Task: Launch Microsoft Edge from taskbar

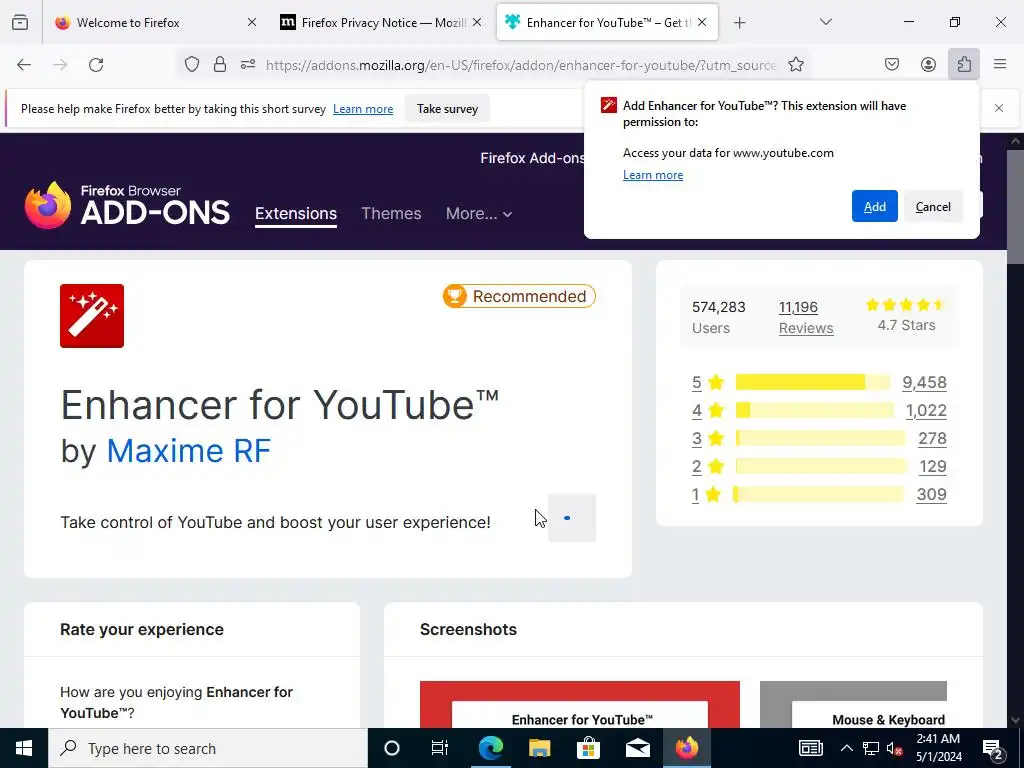Action: click(490, 748)
